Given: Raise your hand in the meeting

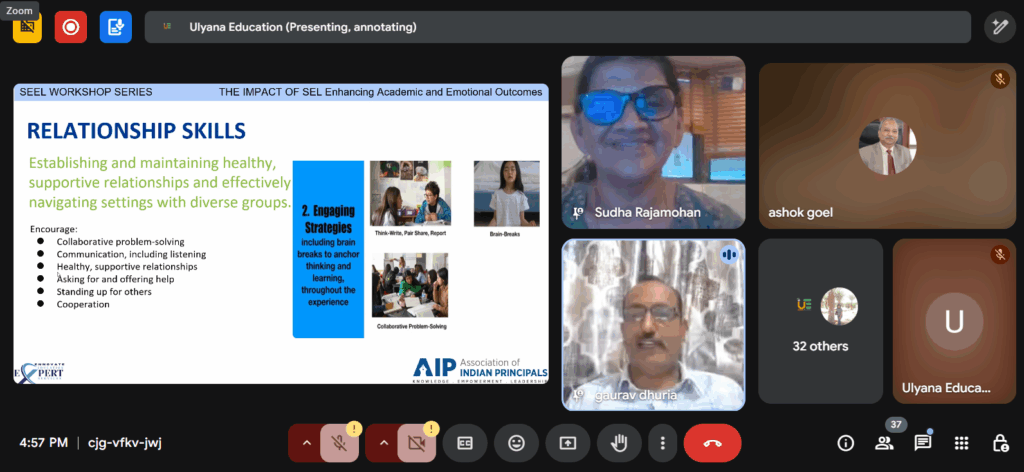Looking at the screenshot, I should tap(618, 443).
